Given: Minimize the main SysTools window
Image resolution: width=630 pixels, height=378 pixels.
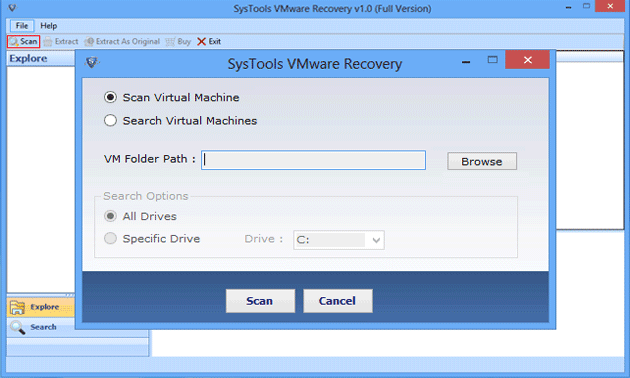Looking at the screenshot, I should (569, 7).
